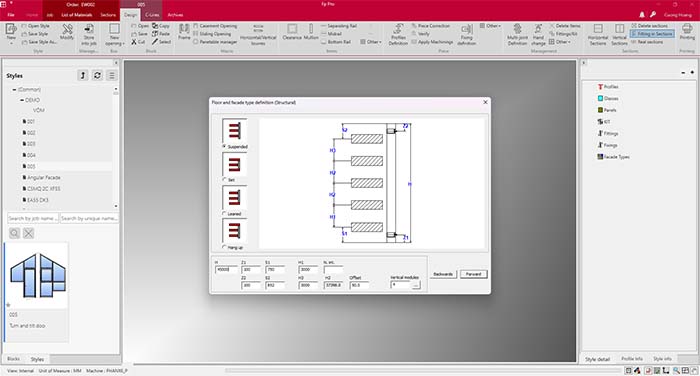Select the Leaned radio option
The width and height of the screenshot is (700, 376).
pos(224,214)
